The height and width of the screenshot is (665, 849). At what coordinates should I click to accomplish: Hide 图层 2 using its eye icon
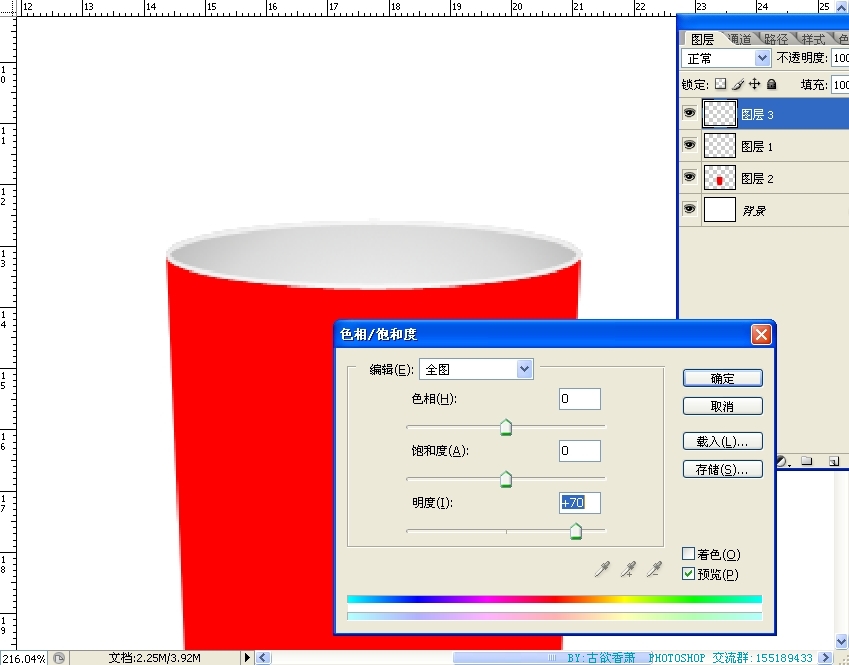click(x=689, y=178)
